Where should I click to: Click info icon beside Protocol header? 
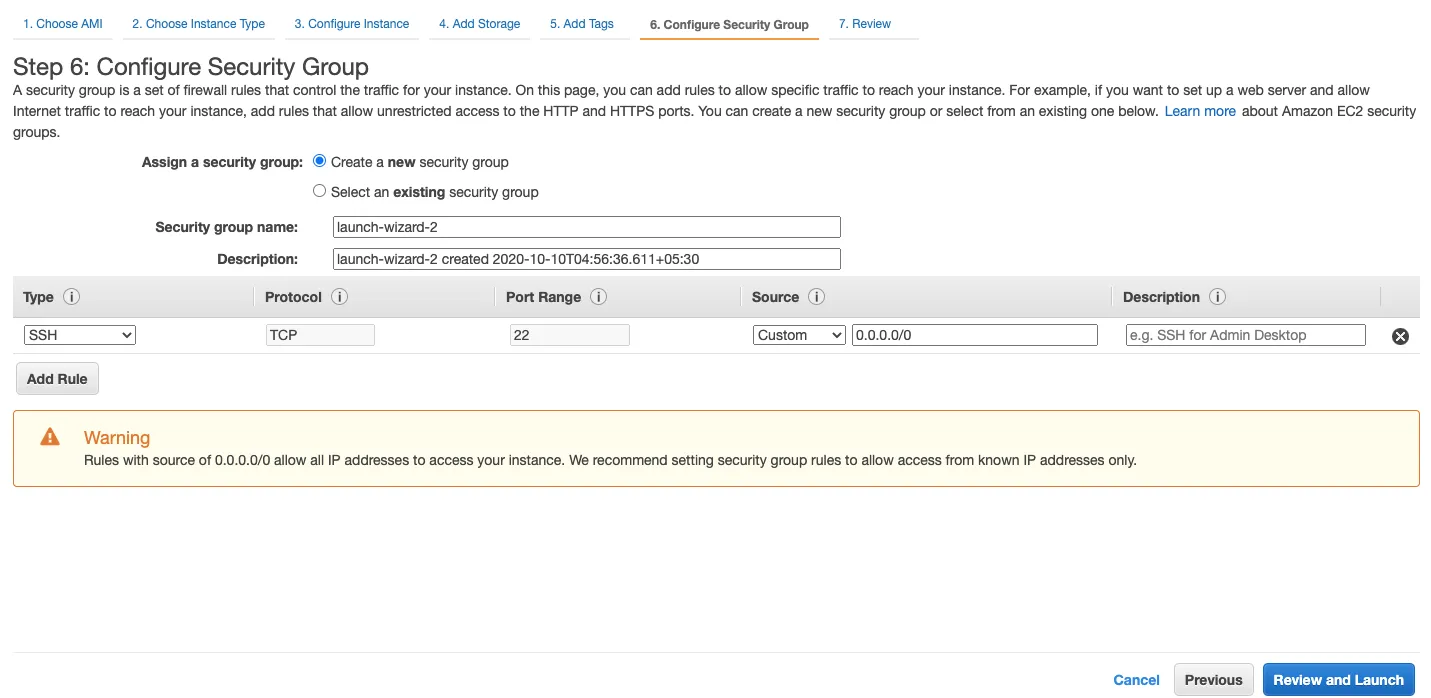[x=339, y=297]
